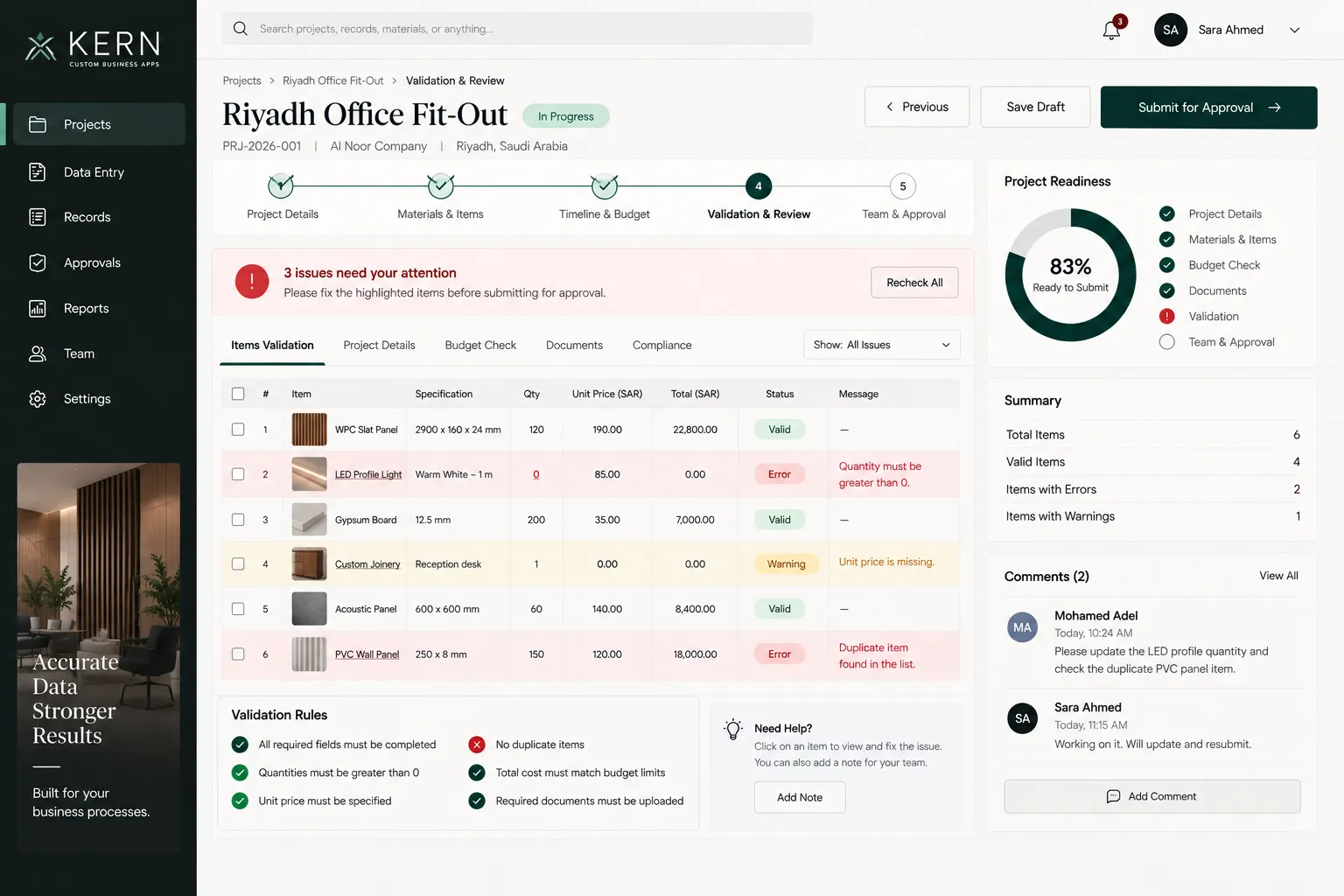Click the red X icon for No duplicate items
1344x896 pixels.
coord(477,745)
